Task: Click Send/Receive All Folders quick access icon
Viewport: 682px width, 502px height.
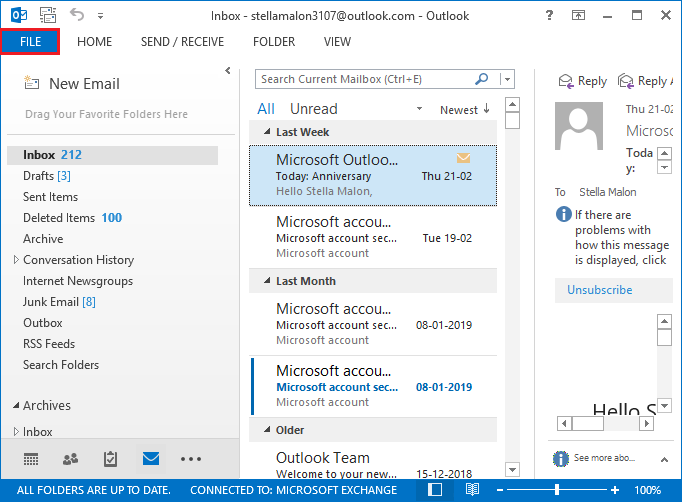Action: 48,16
